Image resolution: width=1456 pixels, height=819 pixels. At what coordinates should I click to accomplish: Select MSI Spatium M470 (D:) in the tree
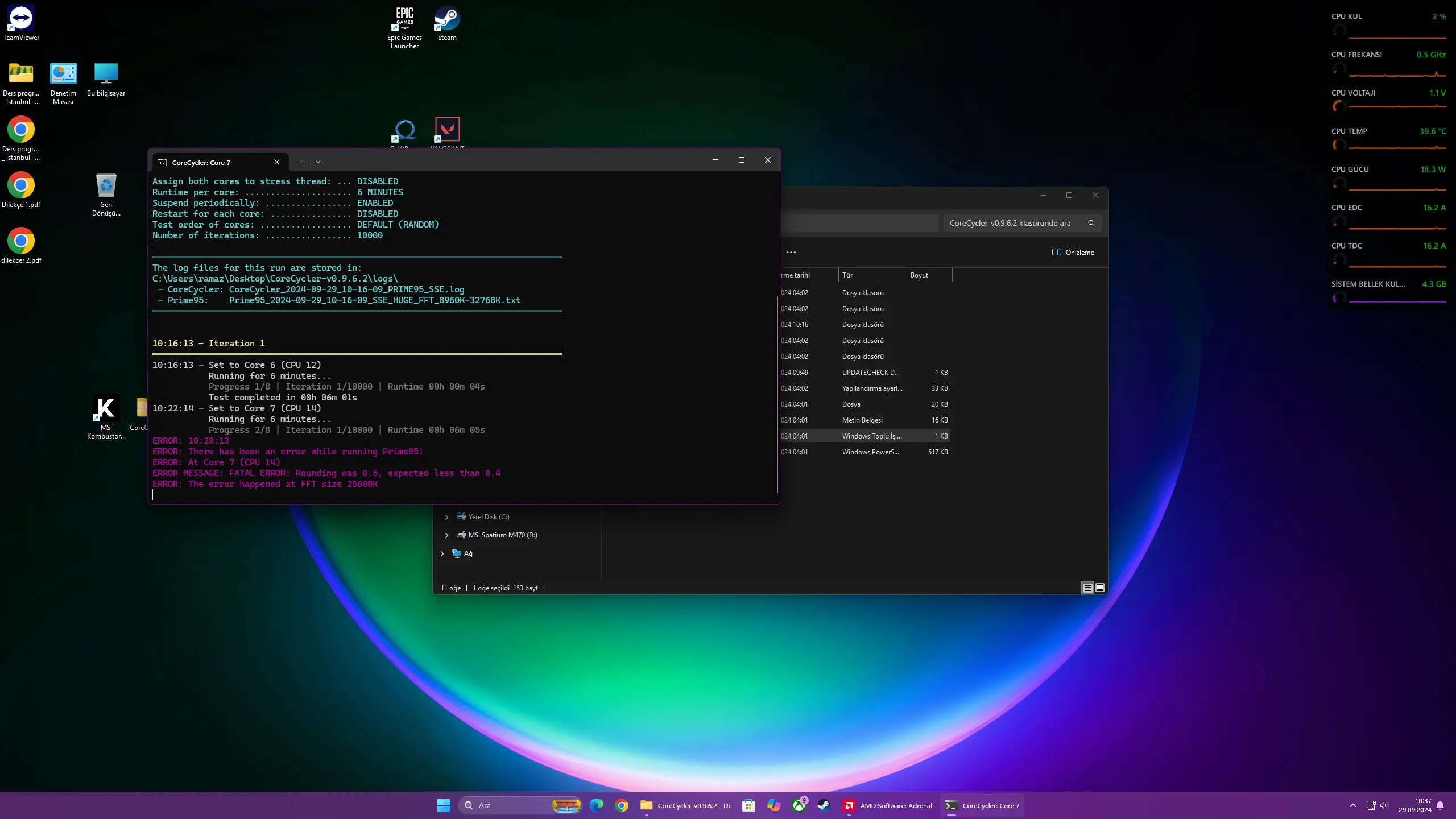tap(502, 535)
